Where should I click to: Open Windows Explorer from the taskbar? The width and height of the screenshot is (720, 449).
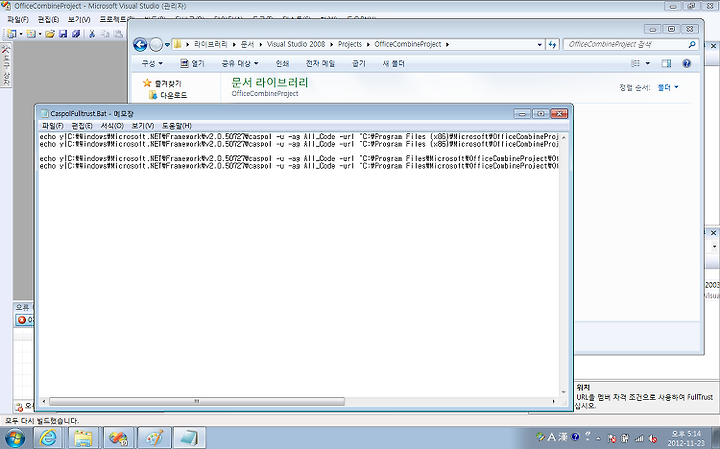click(83, 438)
